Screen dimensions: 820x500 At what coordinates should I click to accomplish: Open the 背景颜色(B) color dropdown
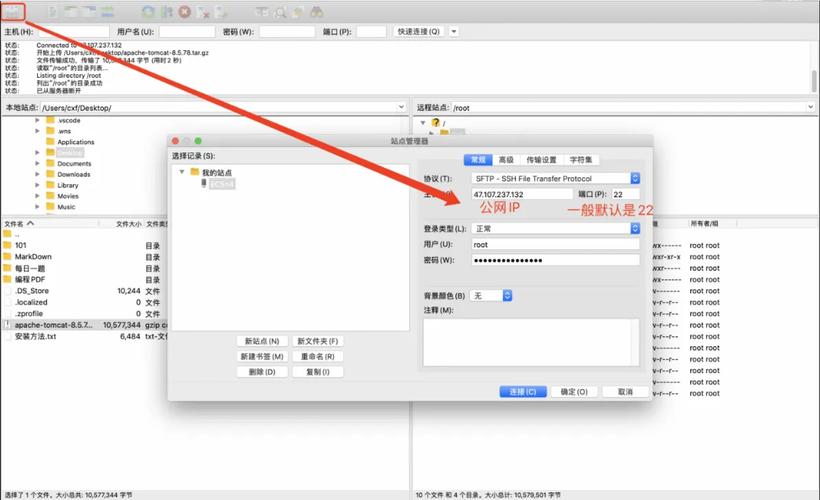click(491, 296)
